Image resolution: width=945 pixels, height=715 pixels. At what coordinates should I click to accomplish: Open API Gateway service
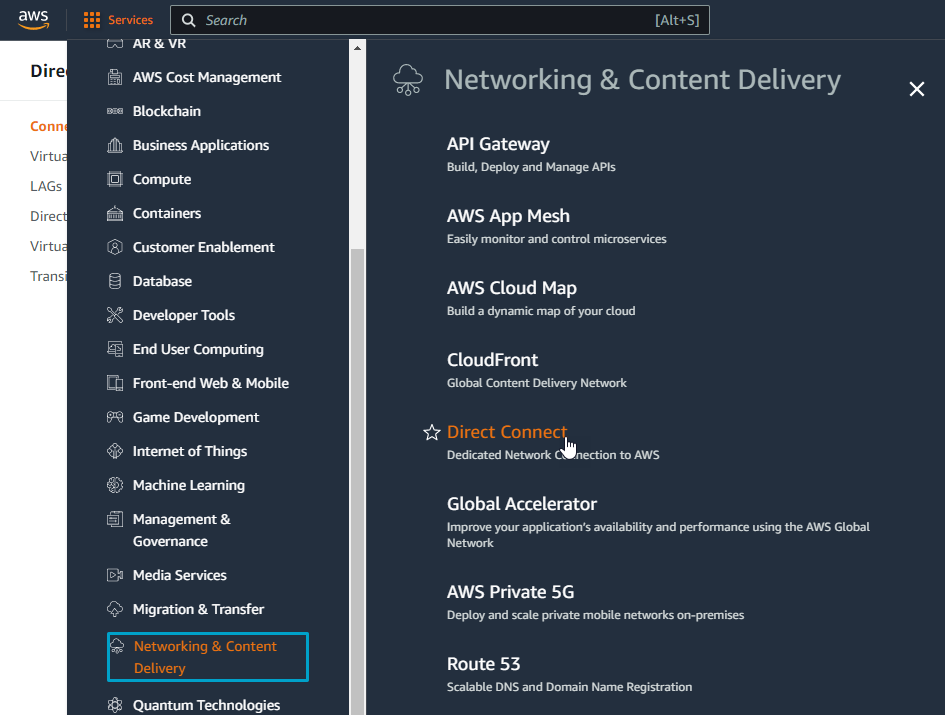(x=498, y=144)
